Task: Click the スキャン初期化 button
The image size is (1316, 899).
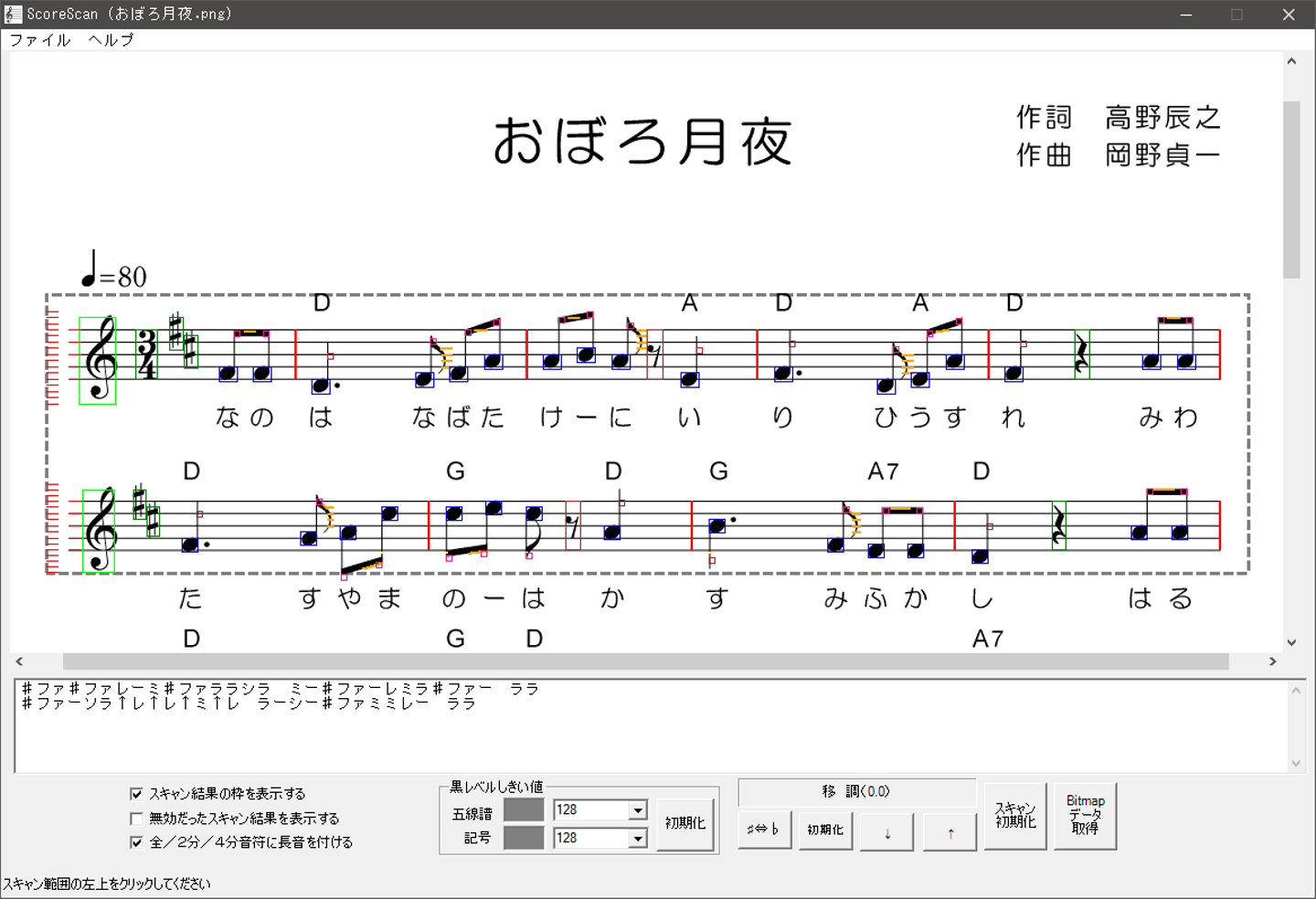Action: point(1015,816)
